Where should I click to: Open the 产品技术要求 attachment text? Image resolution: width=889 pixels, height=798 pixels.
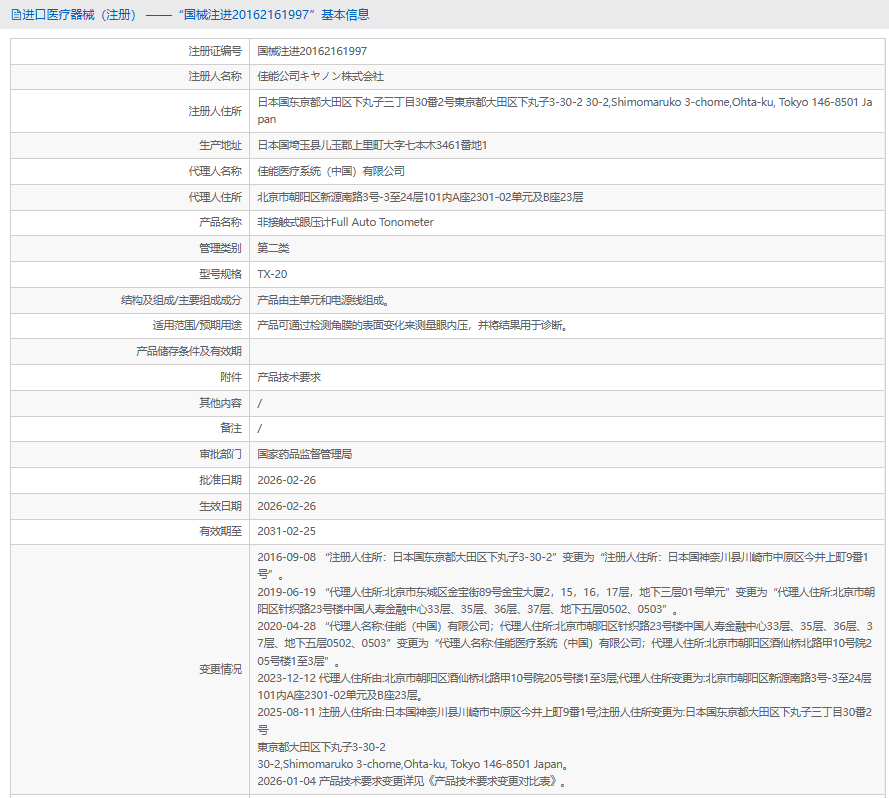pos(289,377)
